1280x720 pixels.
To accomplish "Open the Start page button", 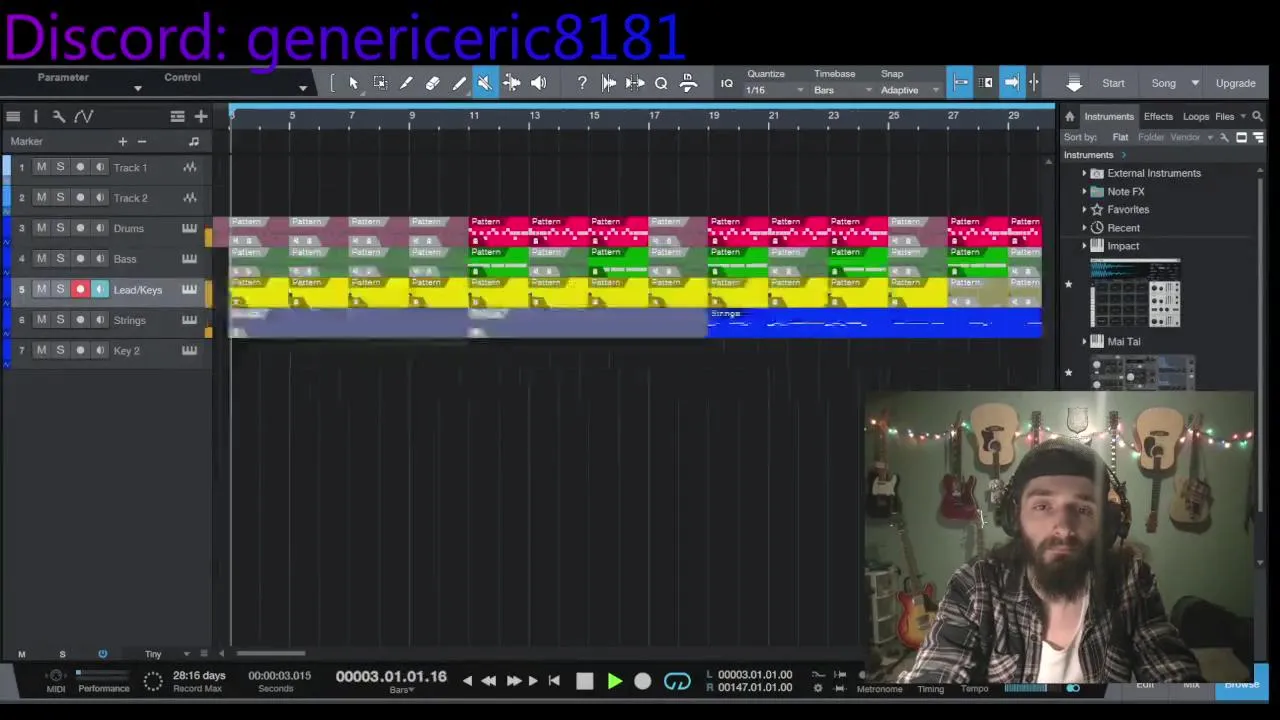I will [x=1113, y=84].
